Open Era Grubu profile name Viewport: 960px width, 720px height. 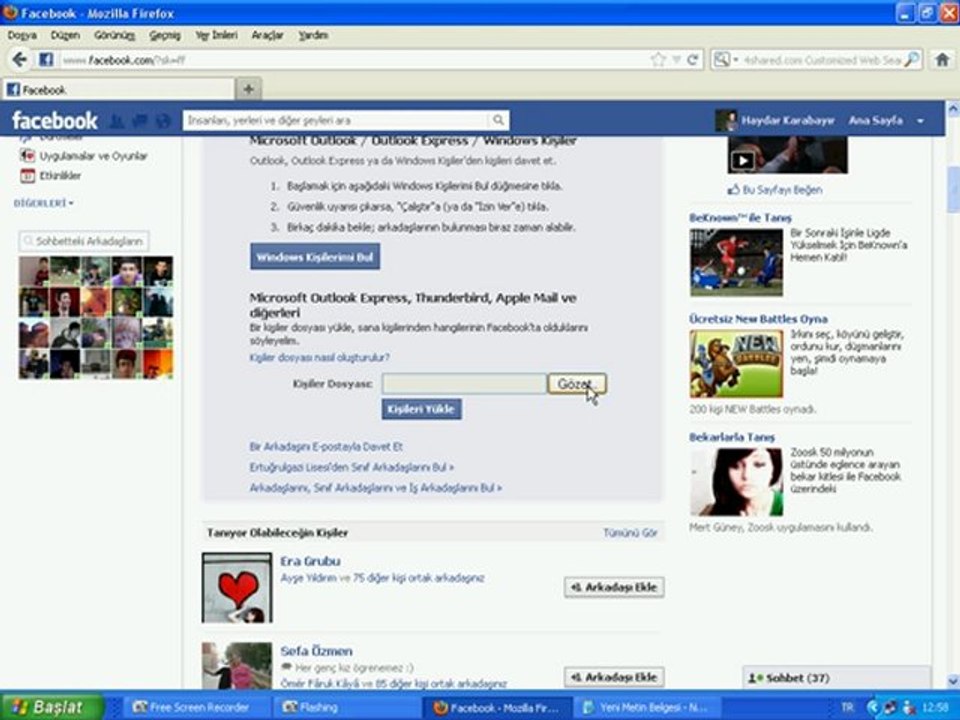point(310,561)
